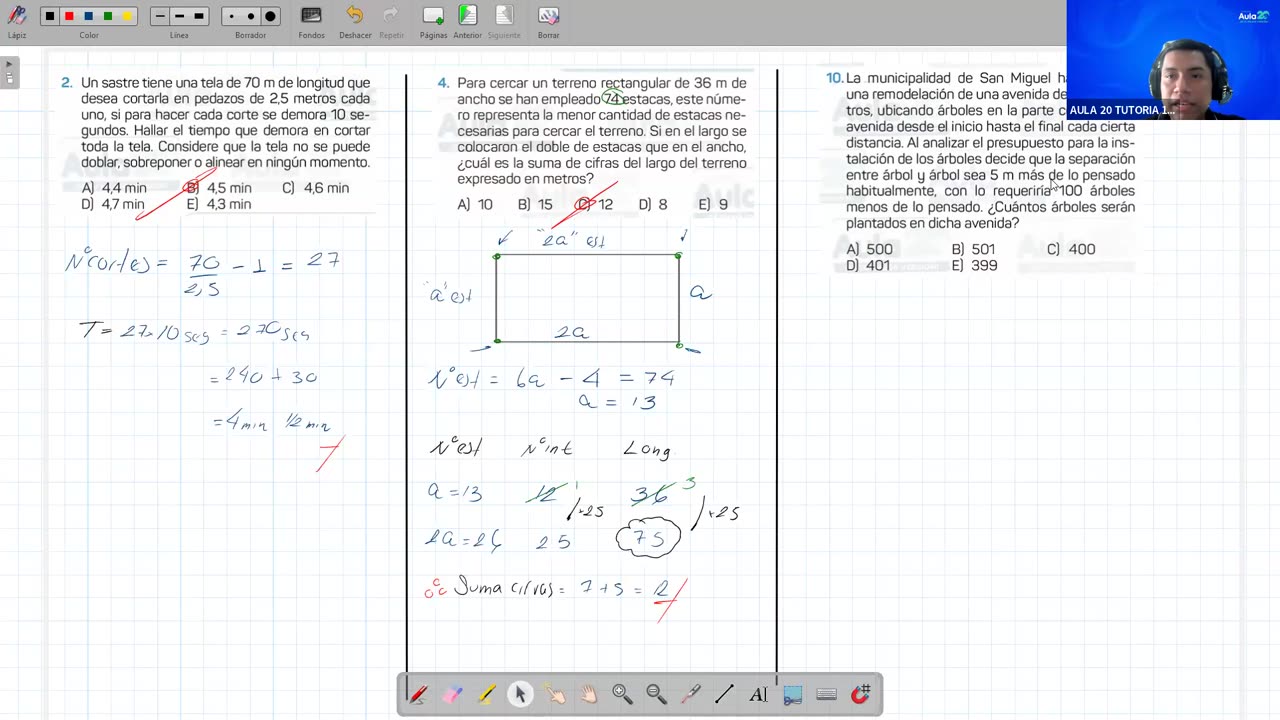Click answer option C) 4,6 min

315,188
